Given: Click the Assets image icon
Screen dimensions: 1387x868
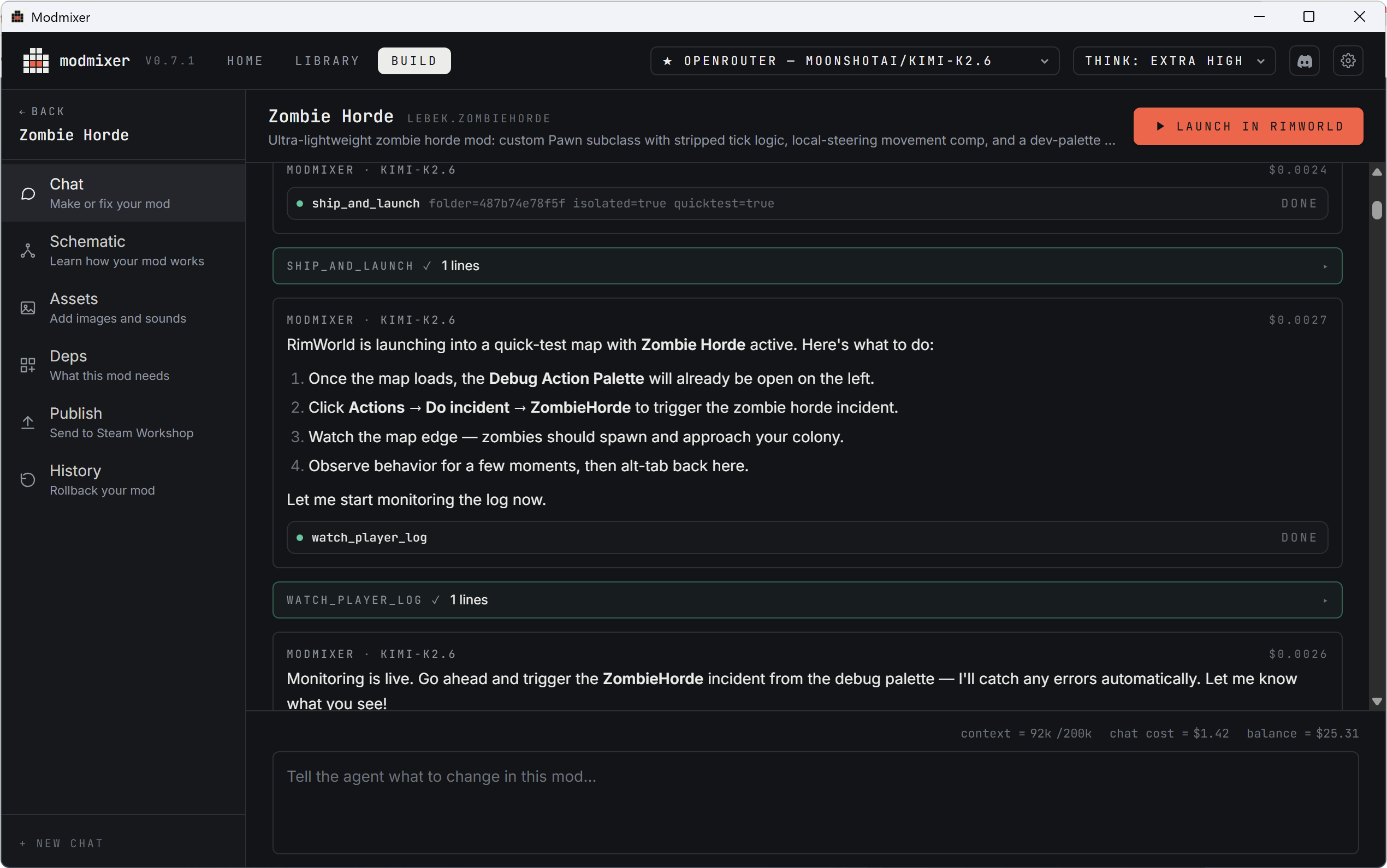Looking at the screenshot, I should 27,308.
